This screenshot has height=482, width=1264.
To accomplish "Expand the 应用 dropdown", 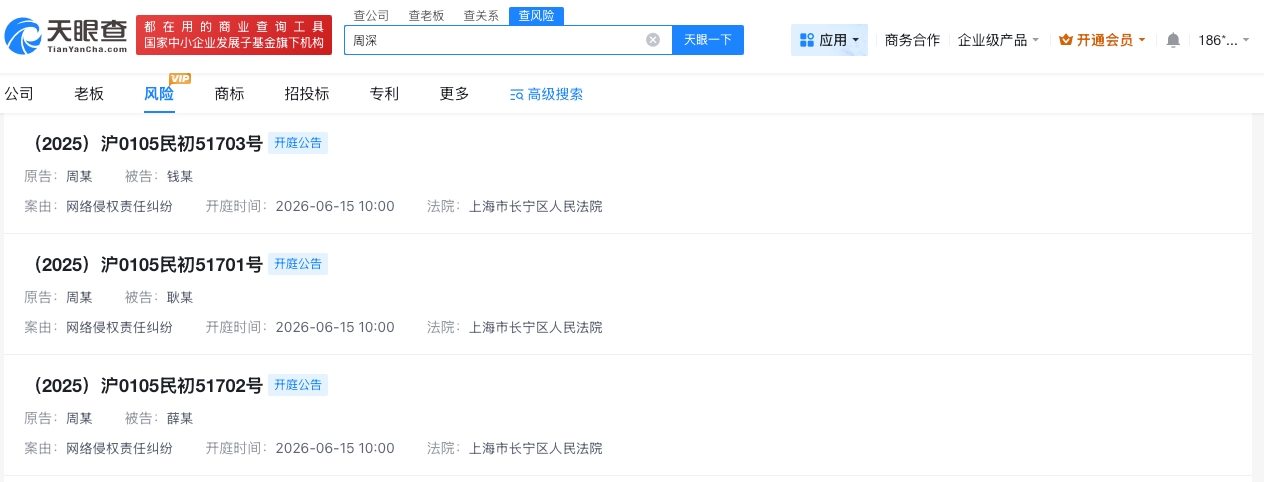I will pos(829,40).
